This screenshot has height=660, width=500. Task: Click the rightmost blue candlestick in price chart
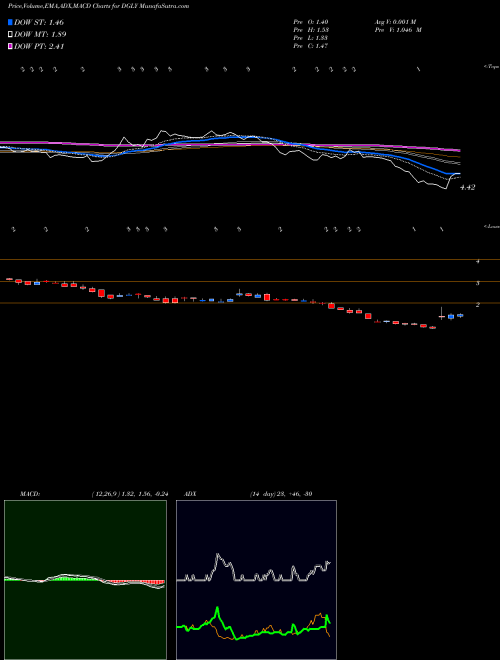460,315
